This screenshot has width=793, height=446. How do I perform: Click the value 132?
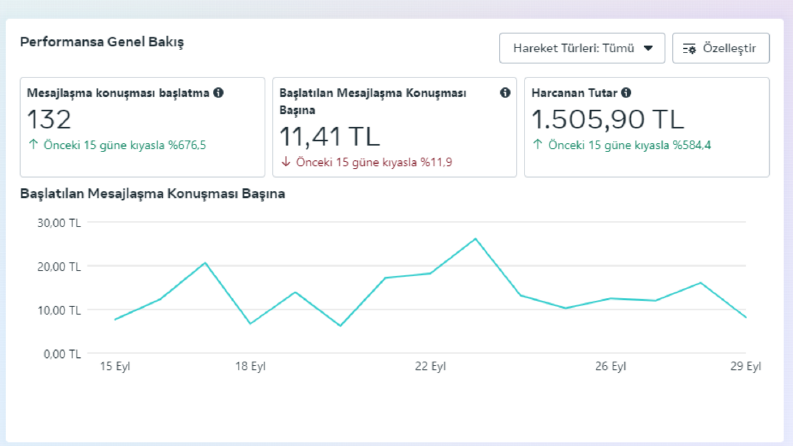pos(49,120)
